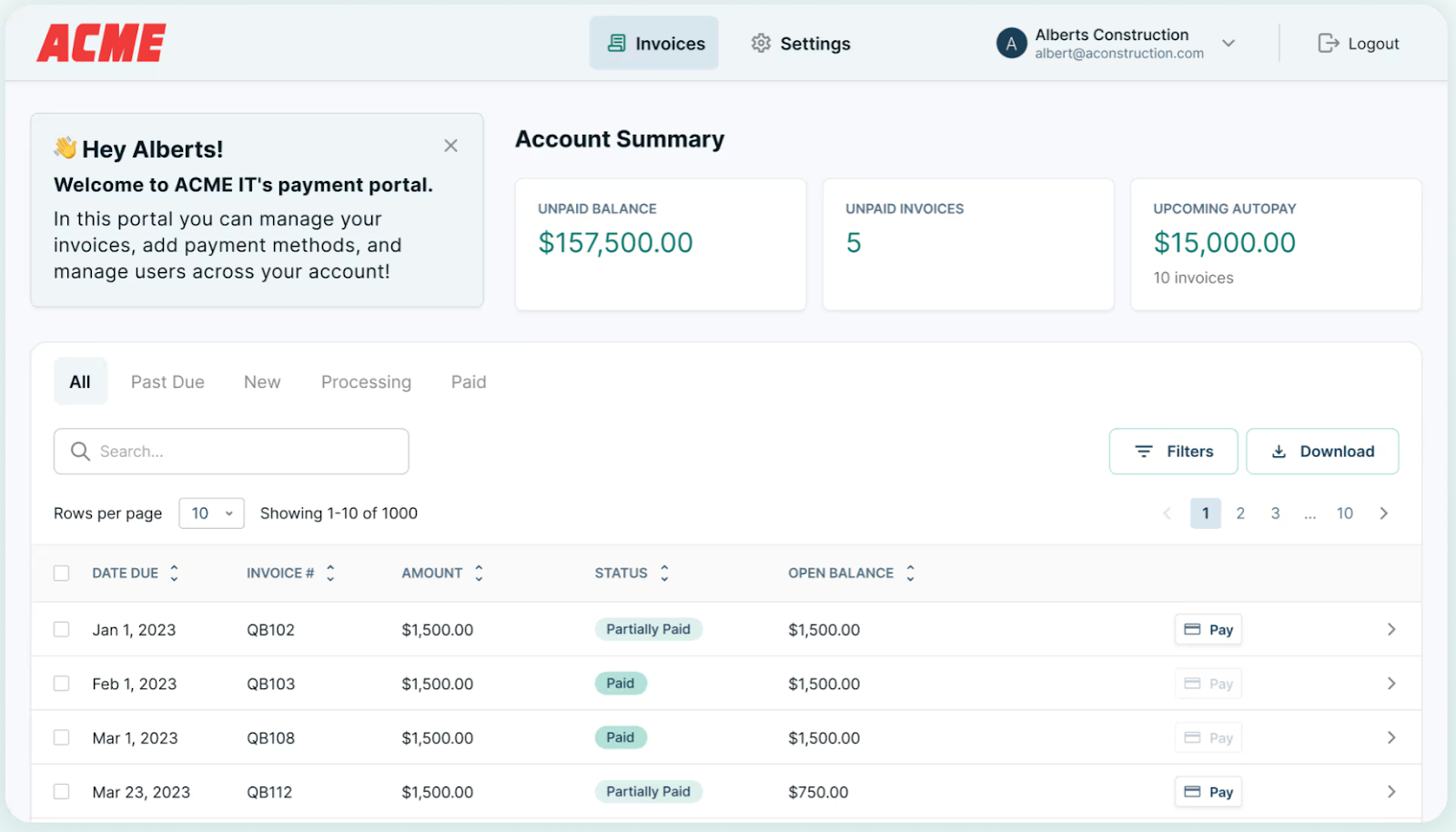Sort by the Open Balance column arrows
The image size is (1456, 832).
pos(910,573)
